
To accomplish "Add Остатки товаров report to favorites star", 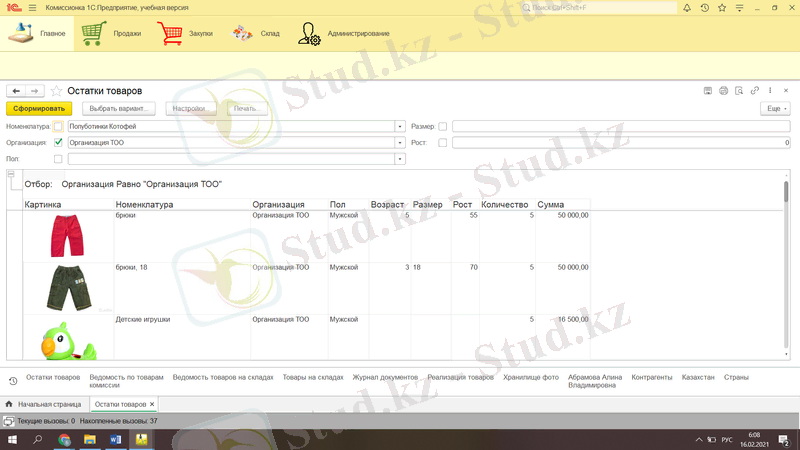I will tap(56, 91).
